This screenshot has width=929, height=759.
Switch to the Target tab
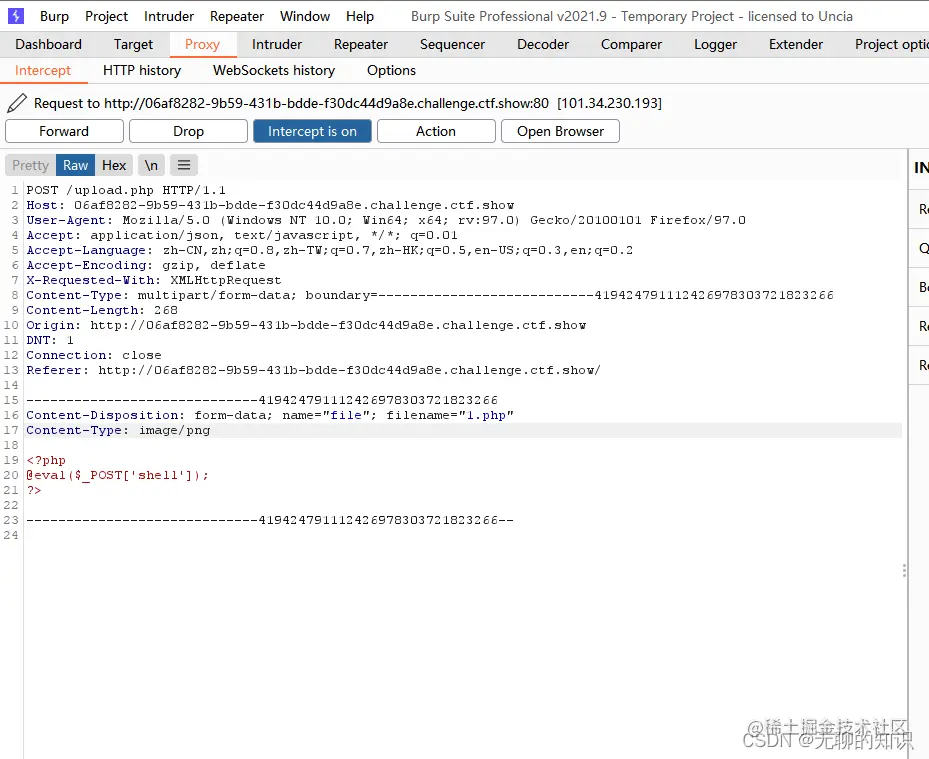coord(133,44)
